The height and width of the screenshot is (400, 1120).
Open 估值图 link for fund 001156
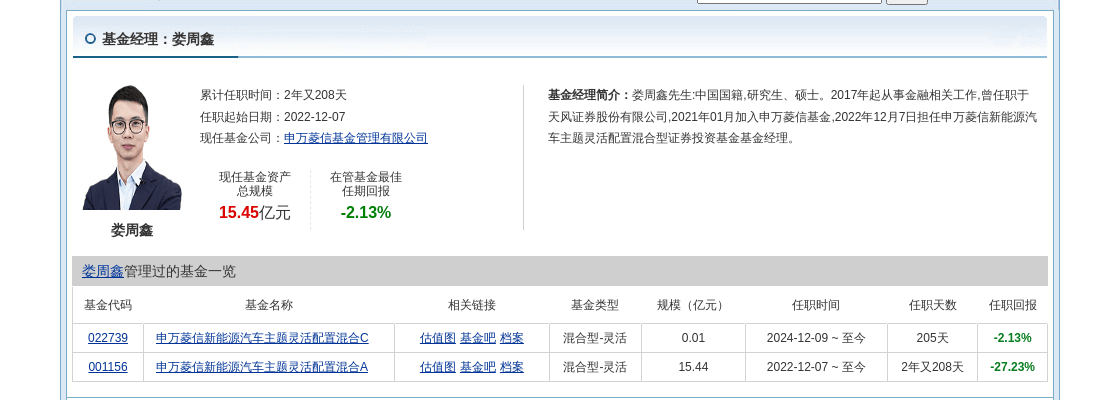coord(438,367)
